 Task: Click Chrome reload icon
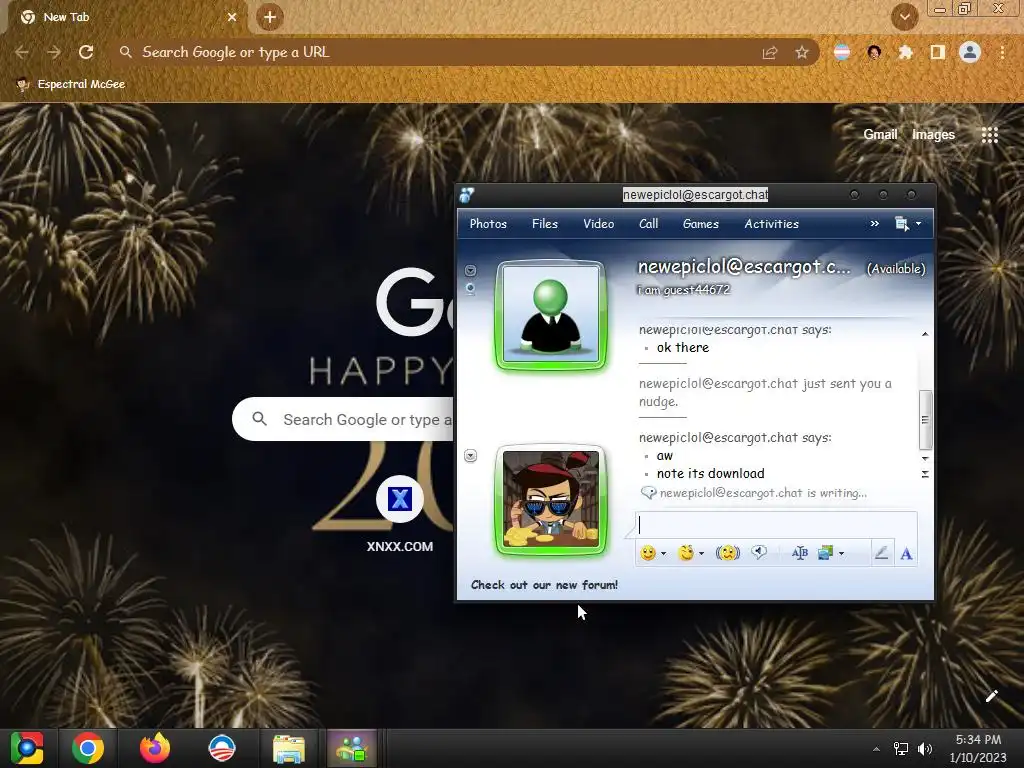[86, 52]
